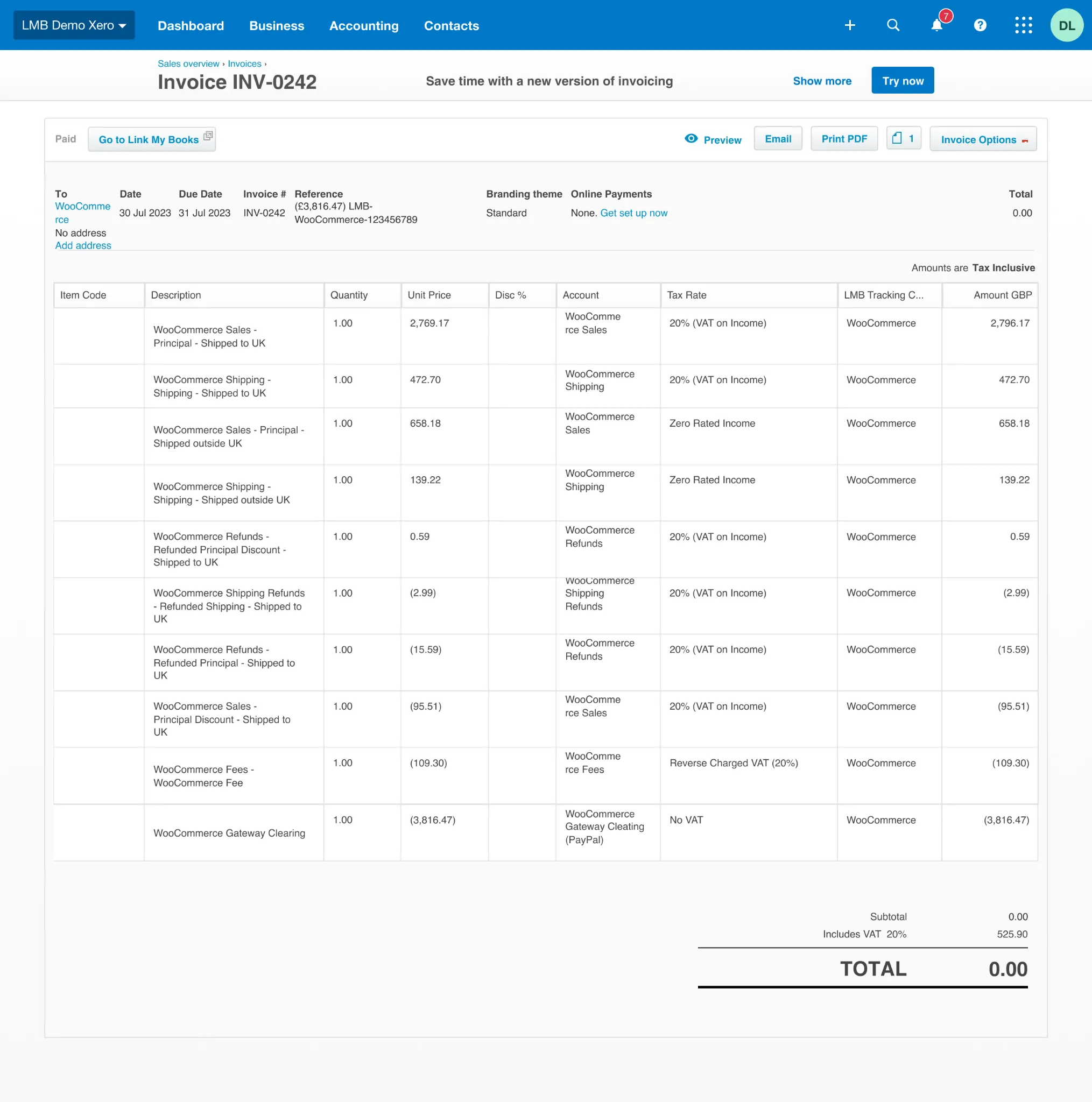The image size is (1092, 1102).
Task: Select the Unit Price column header
Action: pos(445,295)
